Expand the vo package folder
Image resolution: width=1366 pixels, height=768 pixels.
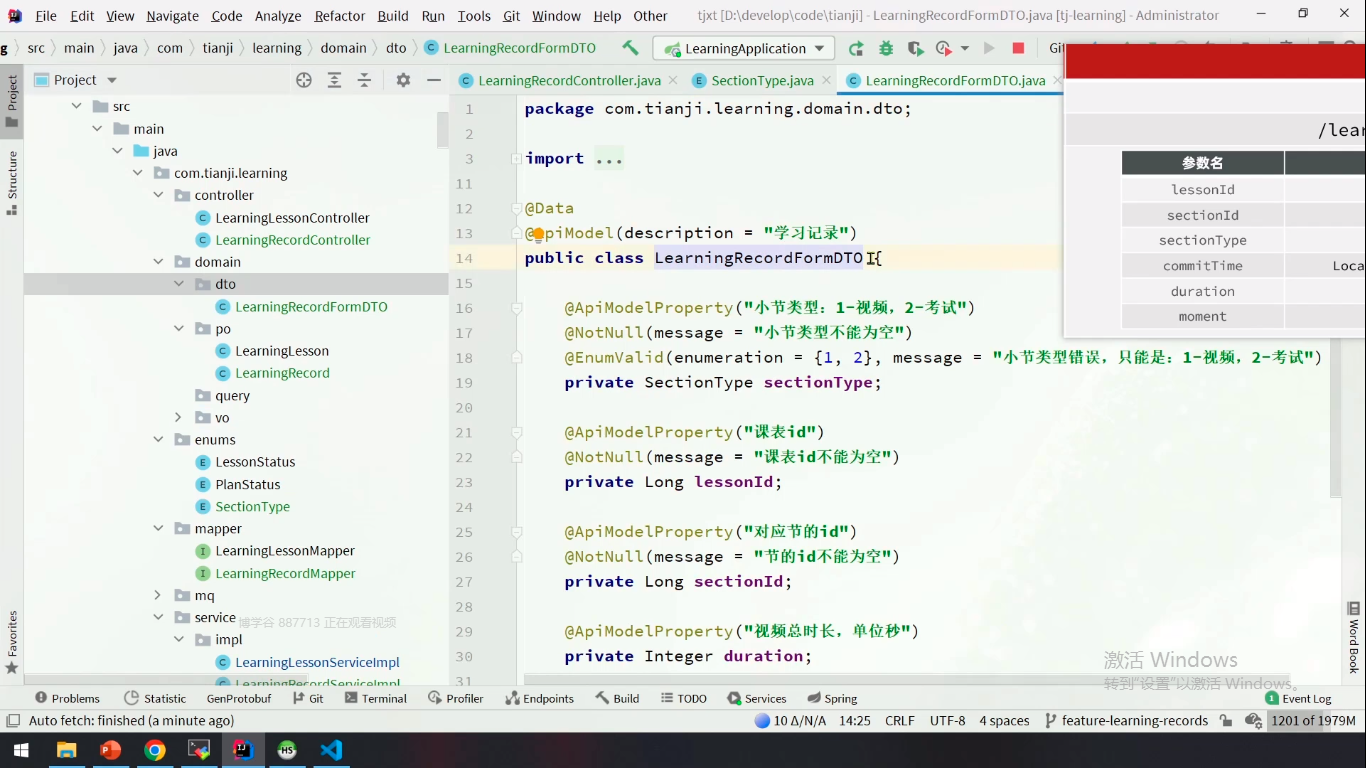(x=178, y=418)
